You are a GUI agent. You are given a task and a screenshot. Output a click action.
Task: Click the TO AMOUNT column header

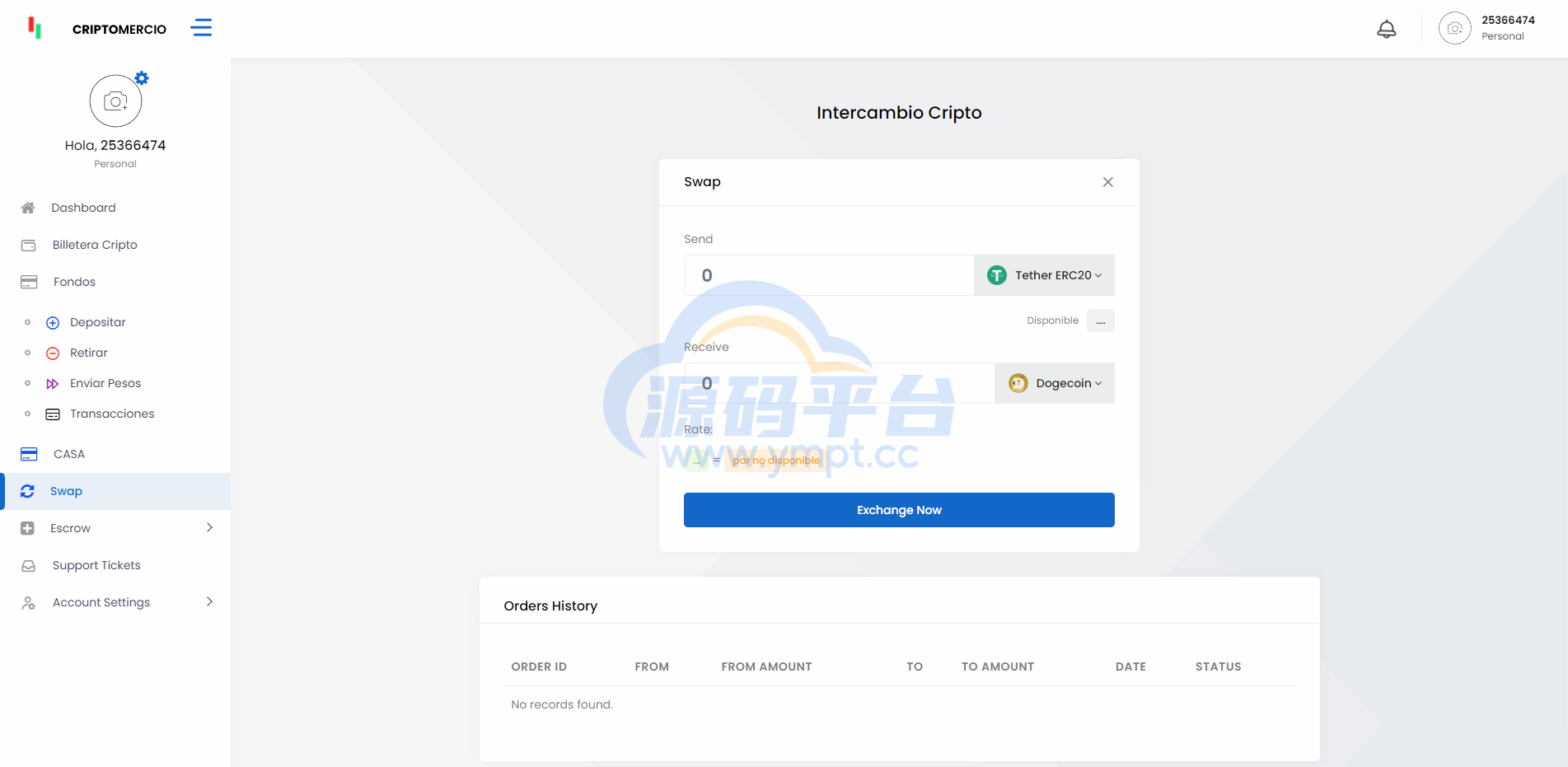point(998,666)
